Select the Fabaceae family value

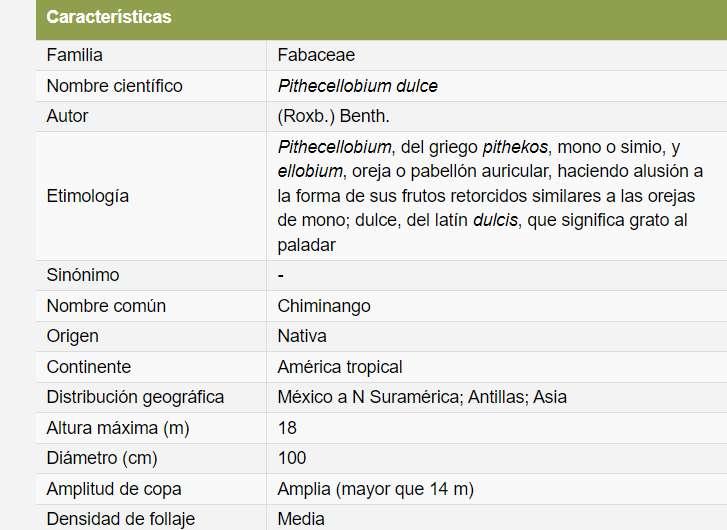(x=316, y=55)
